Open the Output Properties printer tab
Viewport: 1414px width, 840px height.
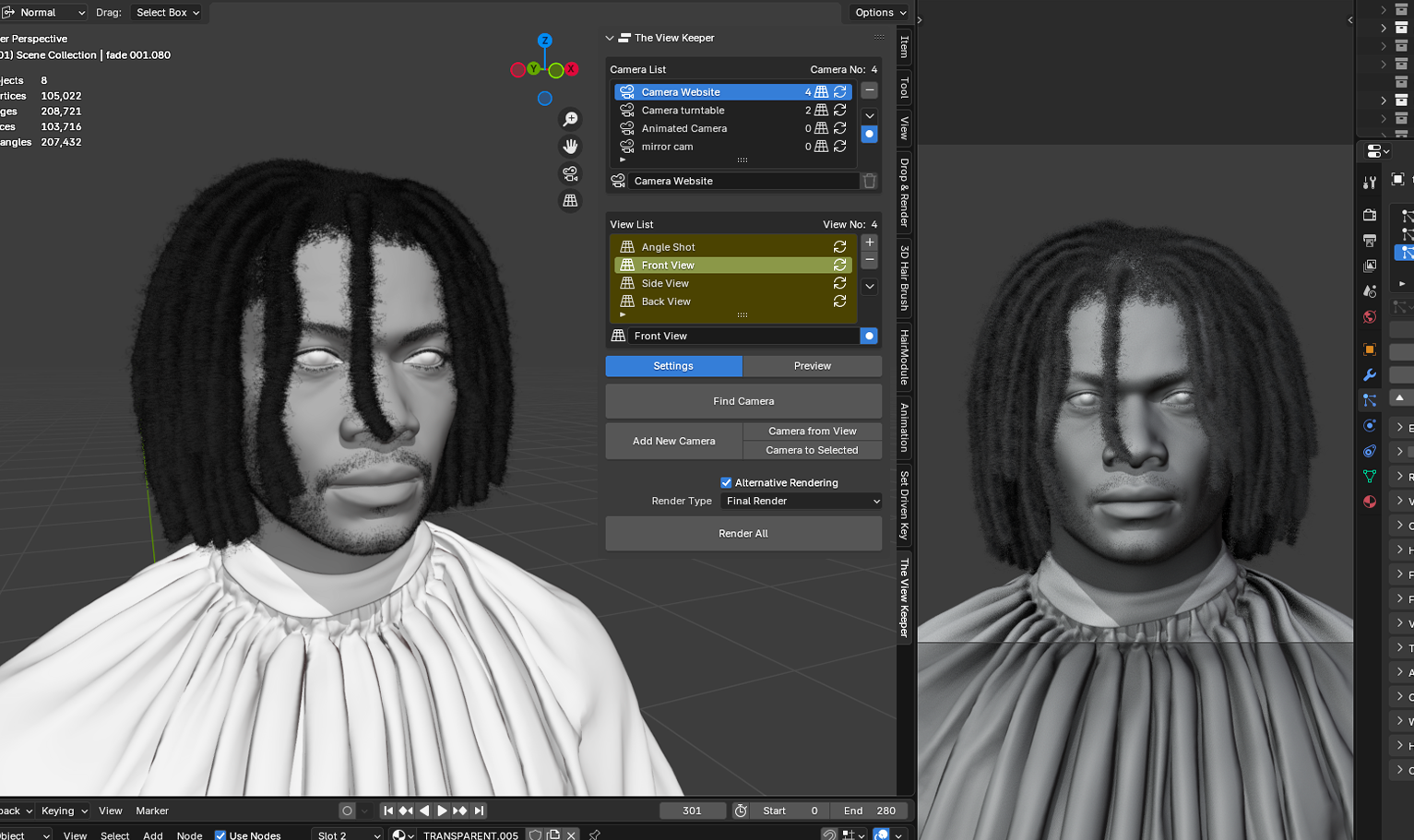(1370, 239)
